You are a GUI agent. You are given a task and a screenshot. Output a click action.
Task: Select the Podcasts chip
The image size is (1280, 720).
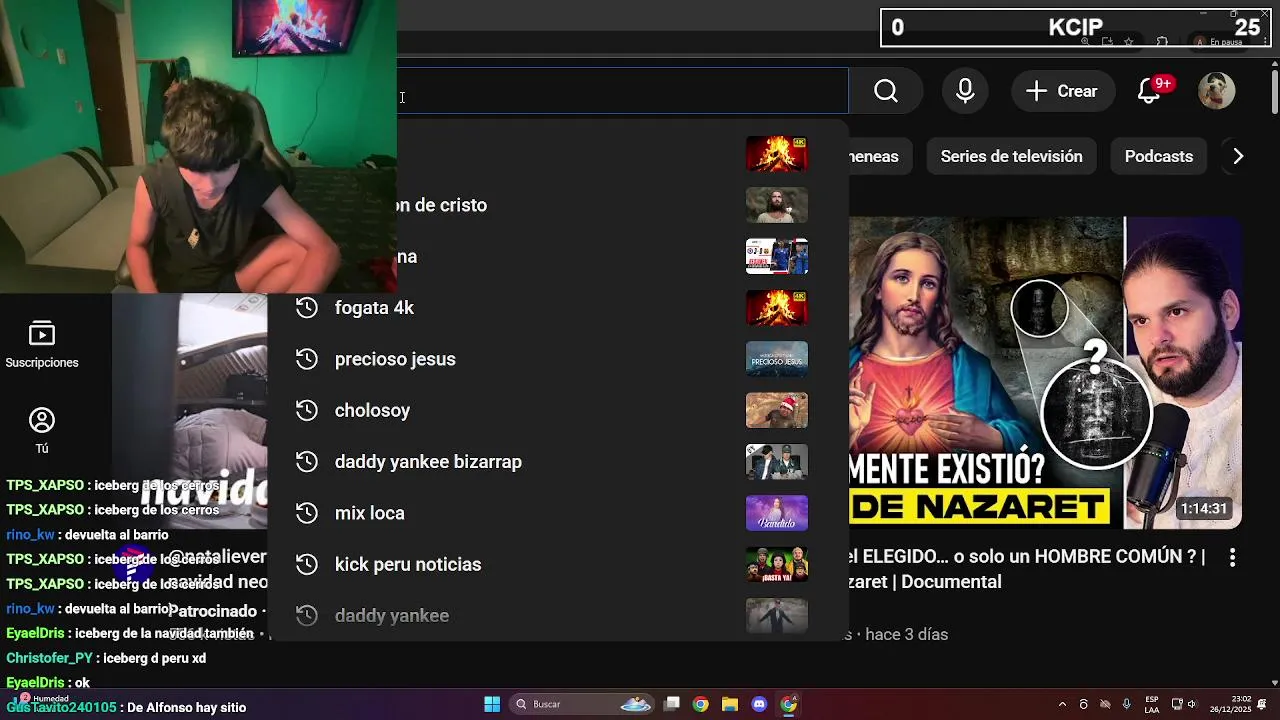click(1158, 156)
